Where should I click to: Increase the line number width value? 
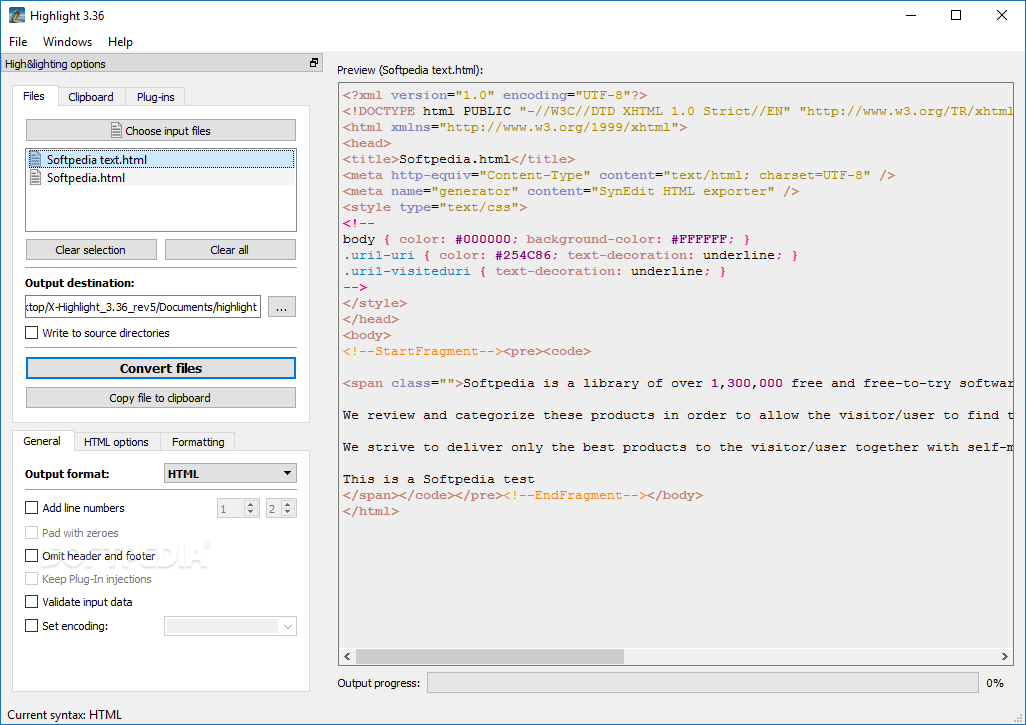(x=288, y=504)
